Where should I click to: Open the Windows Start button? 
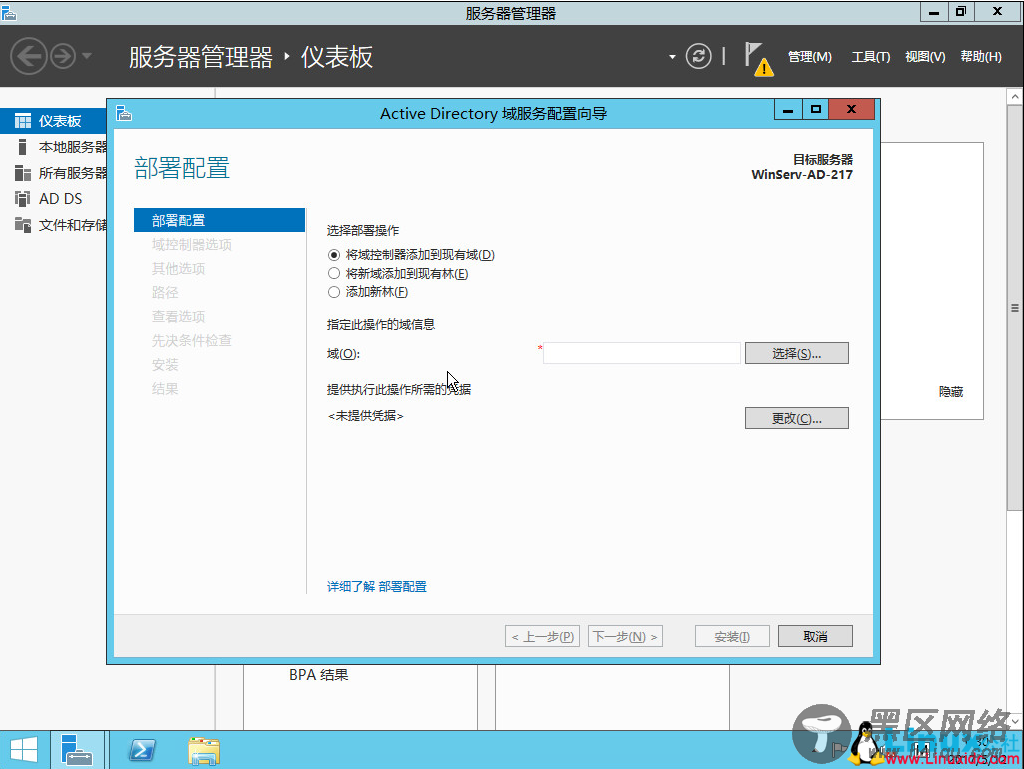click(24, 749)
